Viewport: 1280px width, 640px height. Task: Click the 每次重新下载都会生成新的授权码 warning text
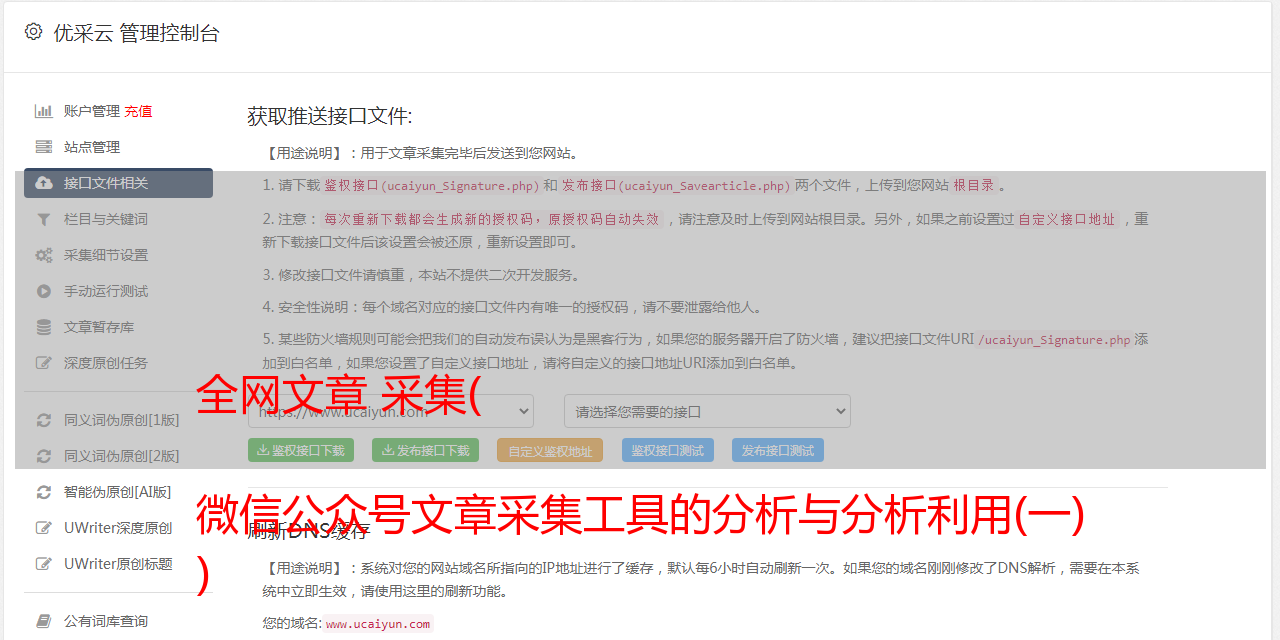(492, 219)
